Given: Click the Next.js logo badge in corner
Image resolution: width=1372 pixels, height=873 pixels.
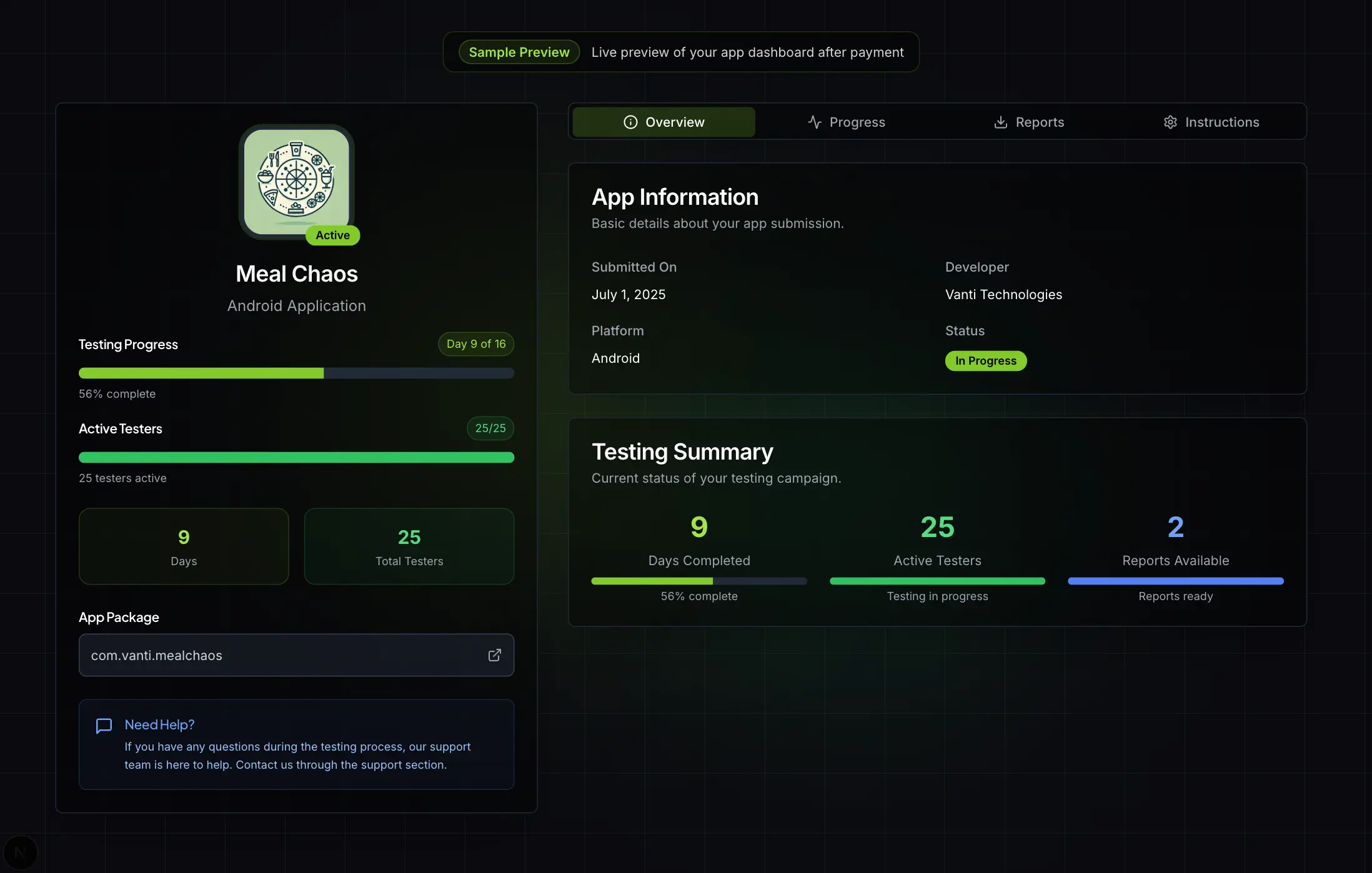Looking at the screenshot, I should 20,852.
